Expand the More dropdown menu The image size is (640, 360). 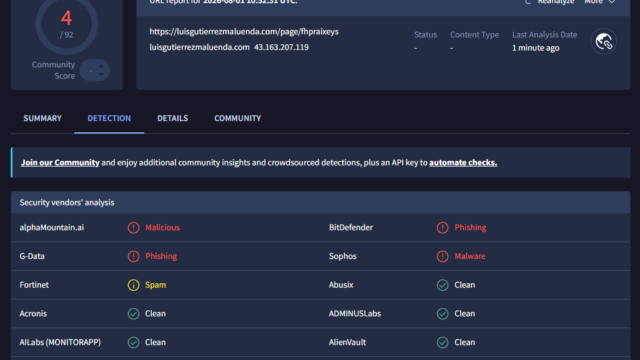click(600, 2)
